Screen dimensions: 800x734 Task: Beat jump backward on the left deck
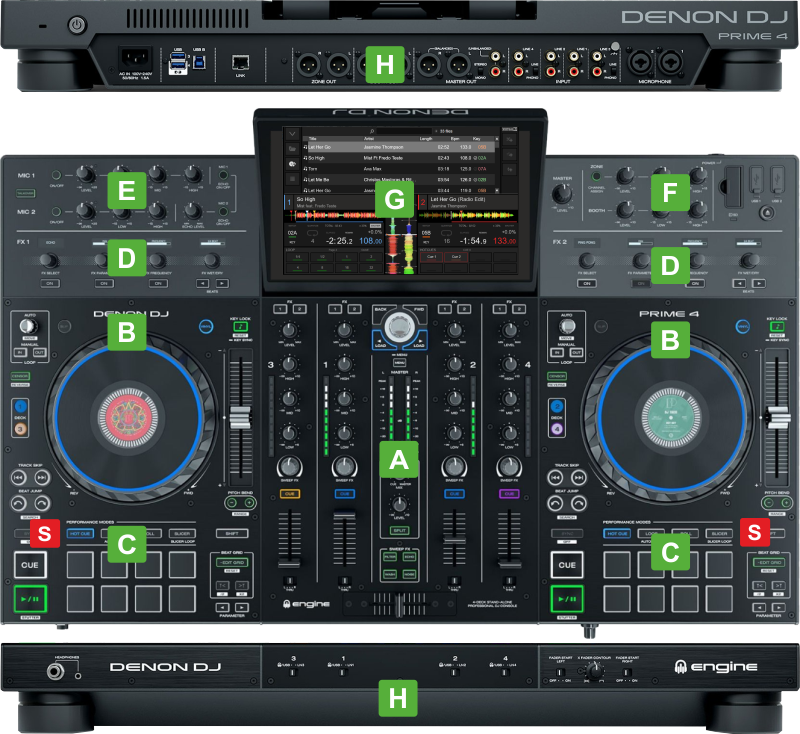(18, 503)
